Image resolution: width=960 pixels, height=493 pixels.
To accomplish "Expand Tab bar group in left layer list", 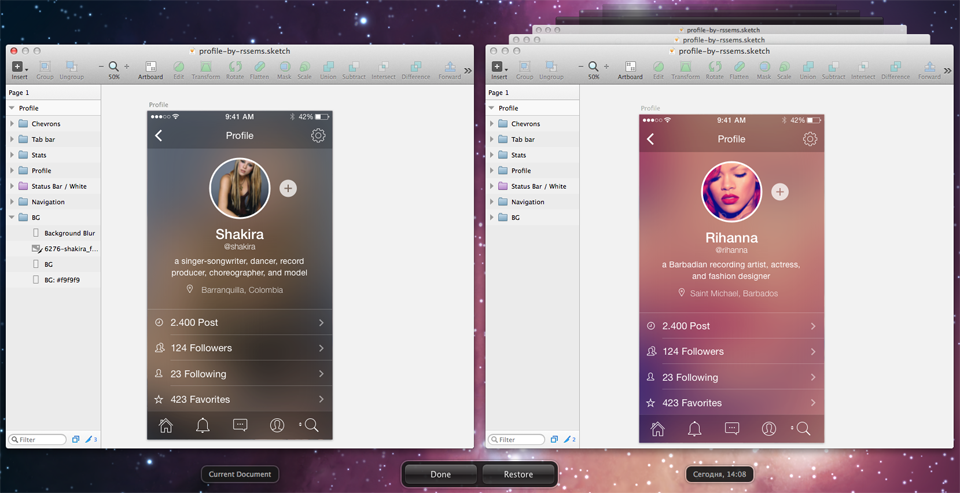I will 12,140.
